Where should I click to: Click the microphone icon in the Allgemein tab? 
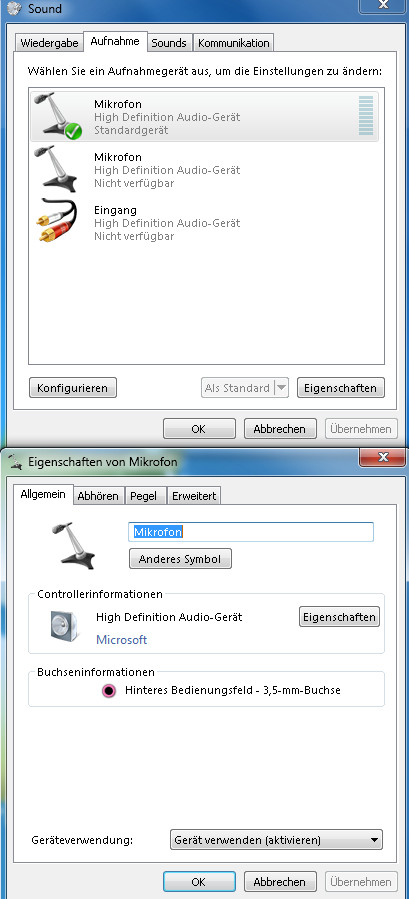(73, 545)
